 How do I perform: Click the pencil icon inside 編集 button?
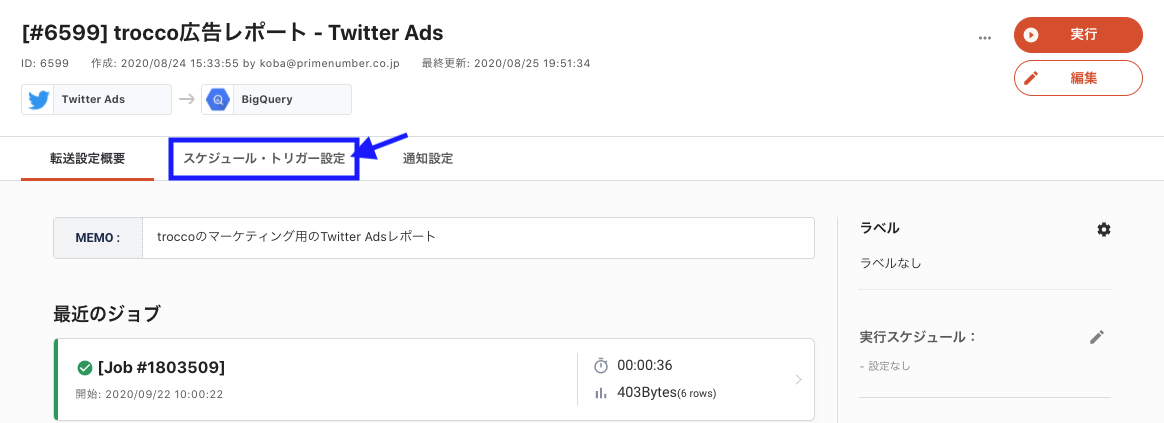coord(1030,78)
